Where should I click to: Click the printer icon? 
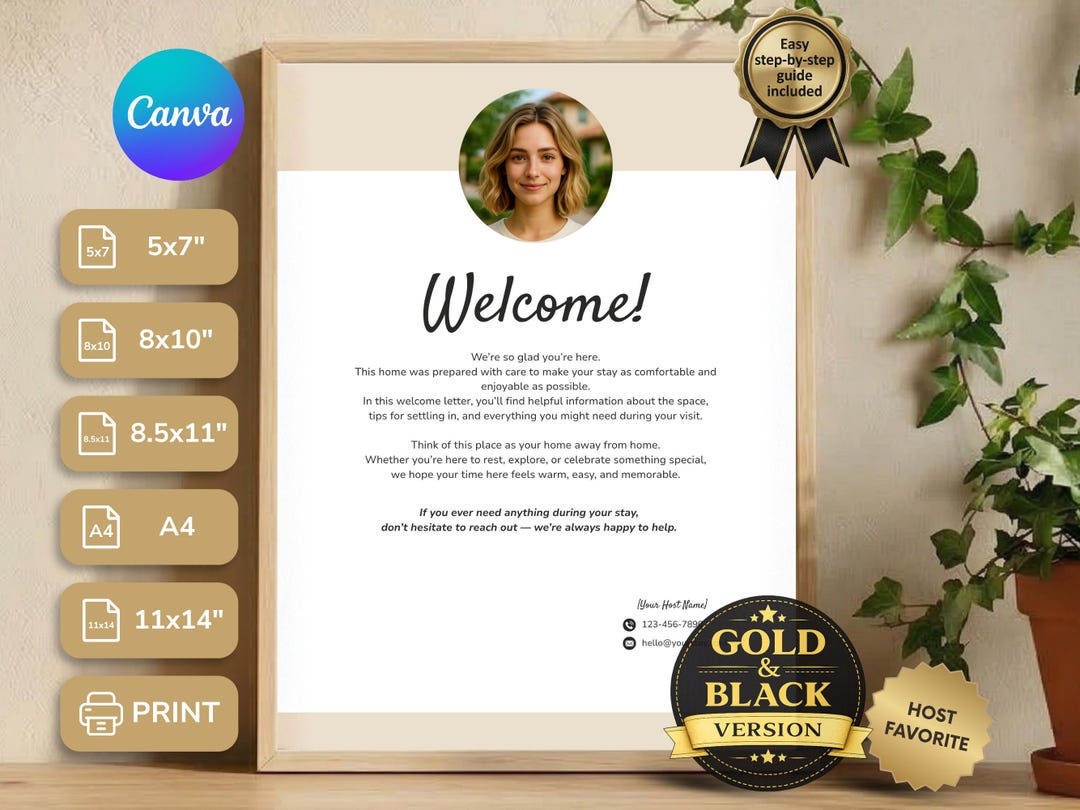coord(101,714)
